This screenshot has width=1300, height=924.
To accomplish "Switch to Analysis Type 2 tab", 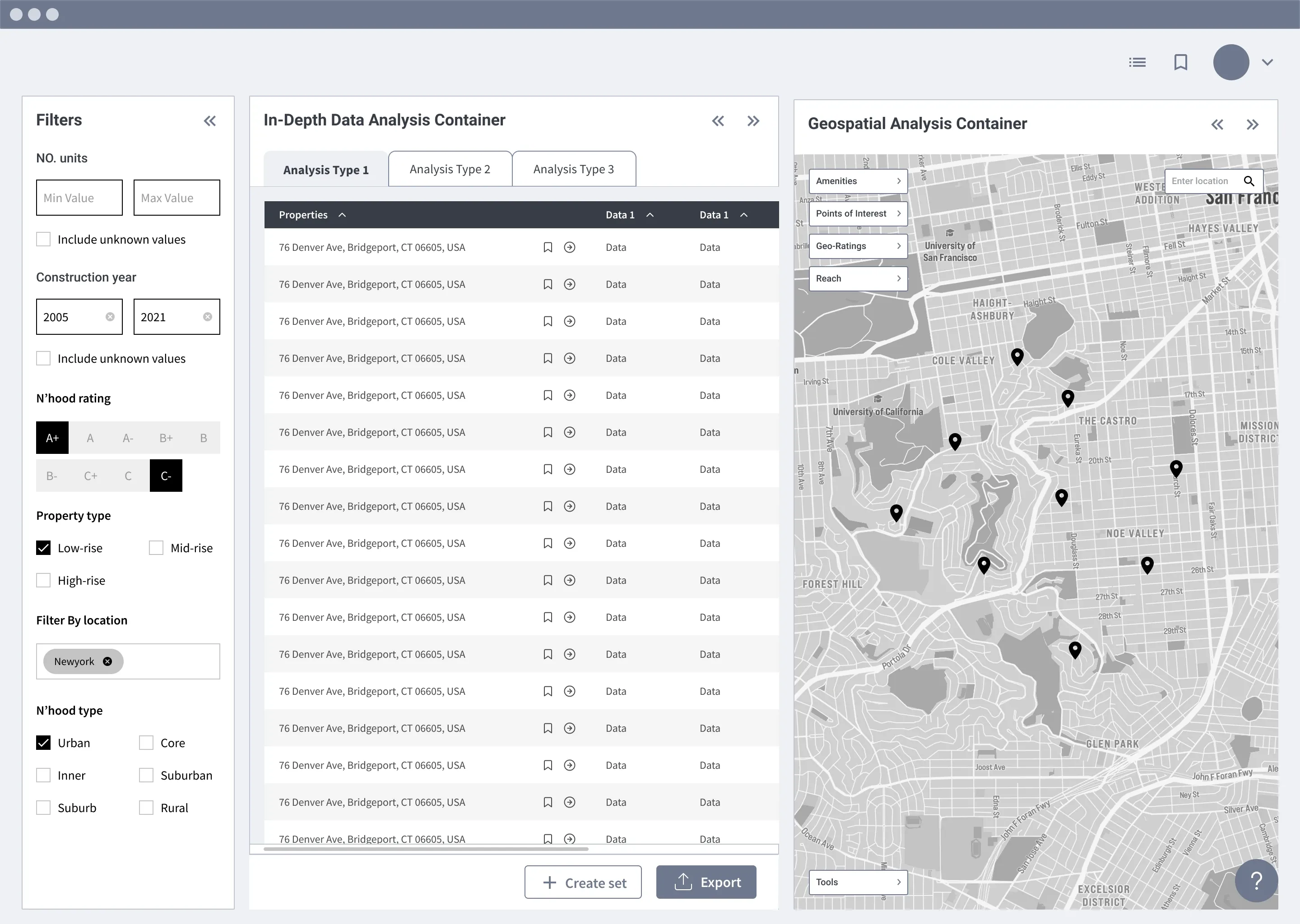I will click(450, 168).
